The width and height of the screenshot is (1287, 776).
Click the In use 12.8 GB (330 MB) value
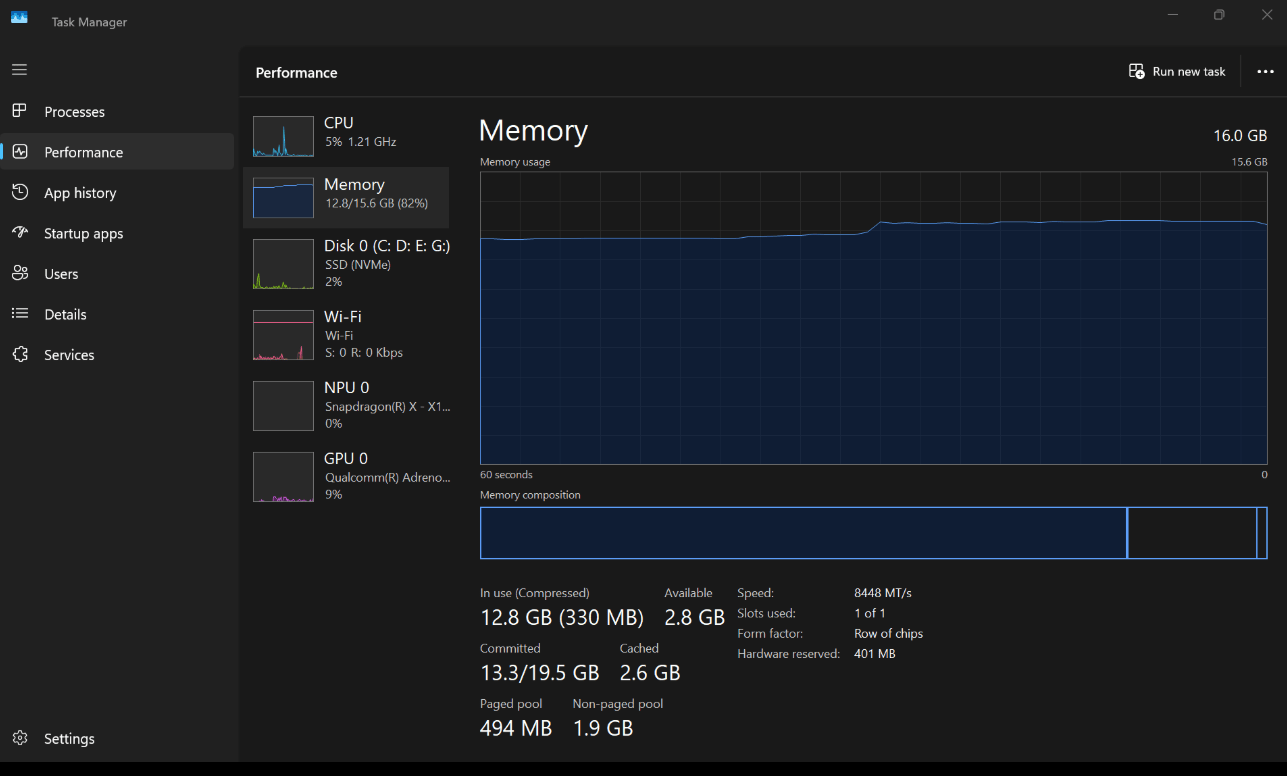pyautogui.click(x=562, y=617)
